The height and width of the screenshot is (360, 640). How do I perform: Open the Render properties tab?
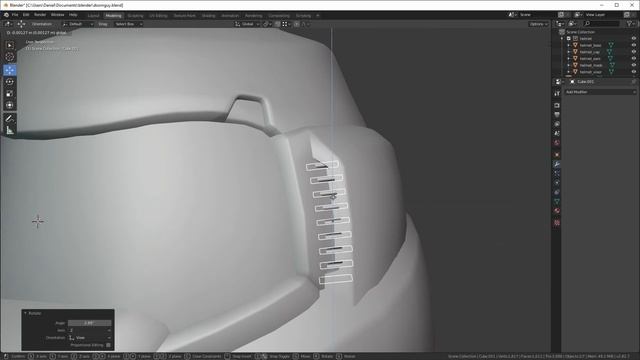(x=557, y=105)
